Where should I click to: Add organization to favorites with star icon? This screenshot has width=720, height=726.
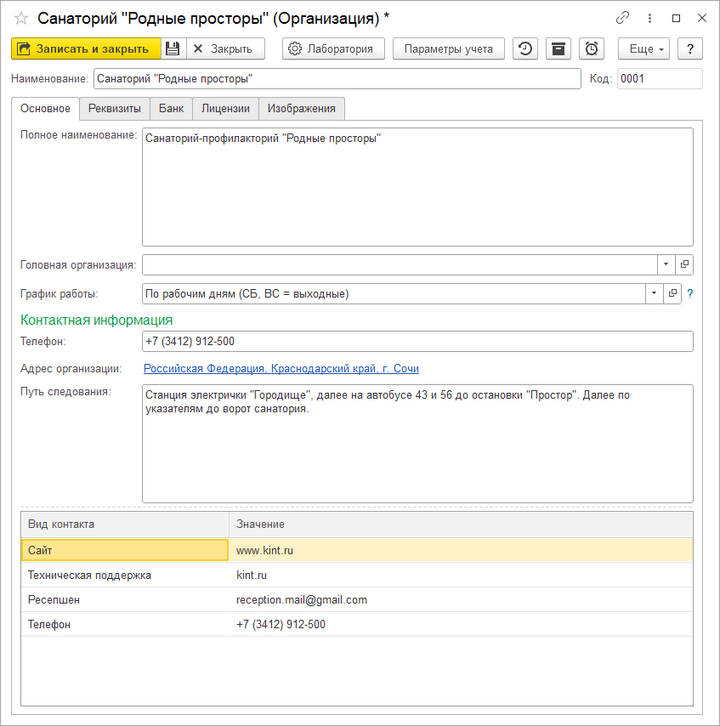tap(21, 18)
